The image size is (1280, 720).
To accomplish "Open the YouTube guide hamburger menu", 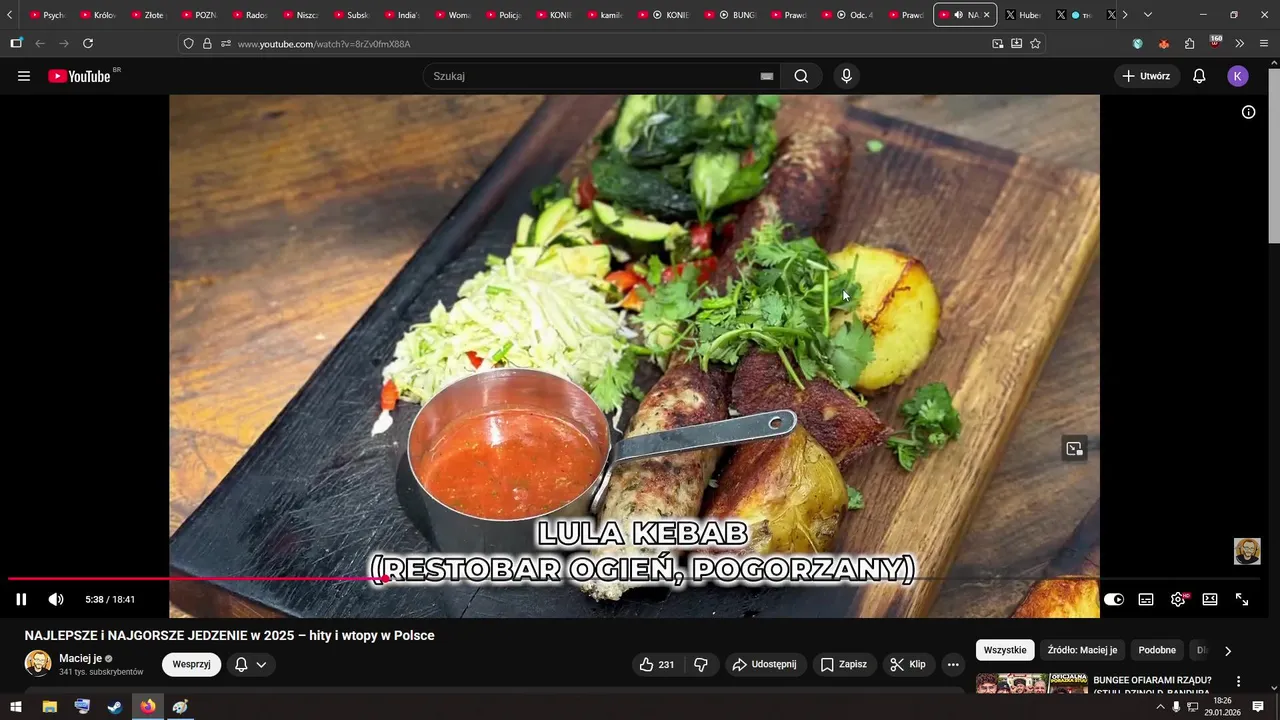I will [24, 76].
